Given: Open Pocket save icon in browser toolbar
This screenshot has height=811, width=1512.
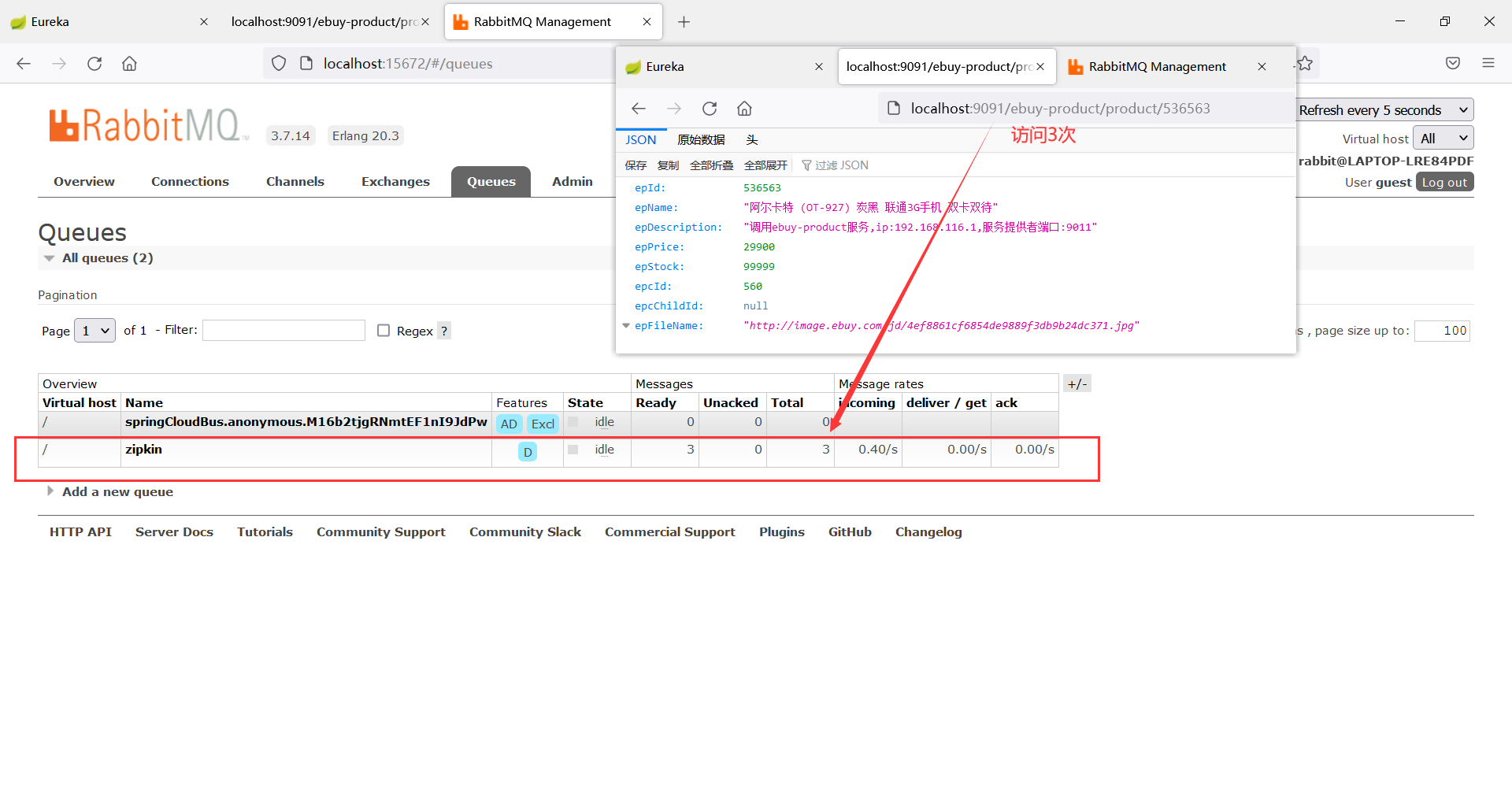Looking at the screenshot, I should (x=1453, y=63).
